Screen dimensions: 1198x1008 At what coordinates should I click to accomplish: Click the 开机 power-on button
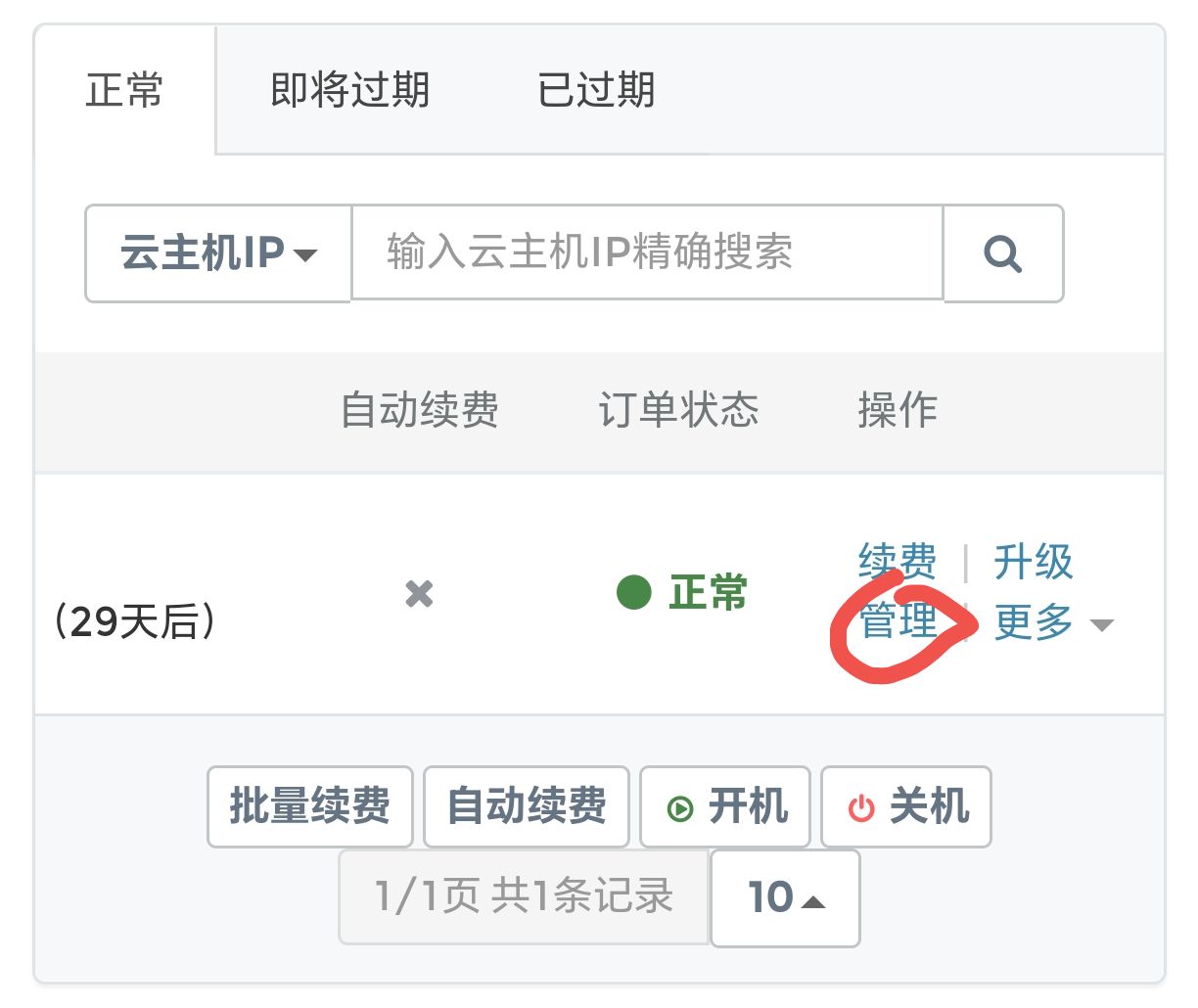pyautogui.click(x=724, y=807)
